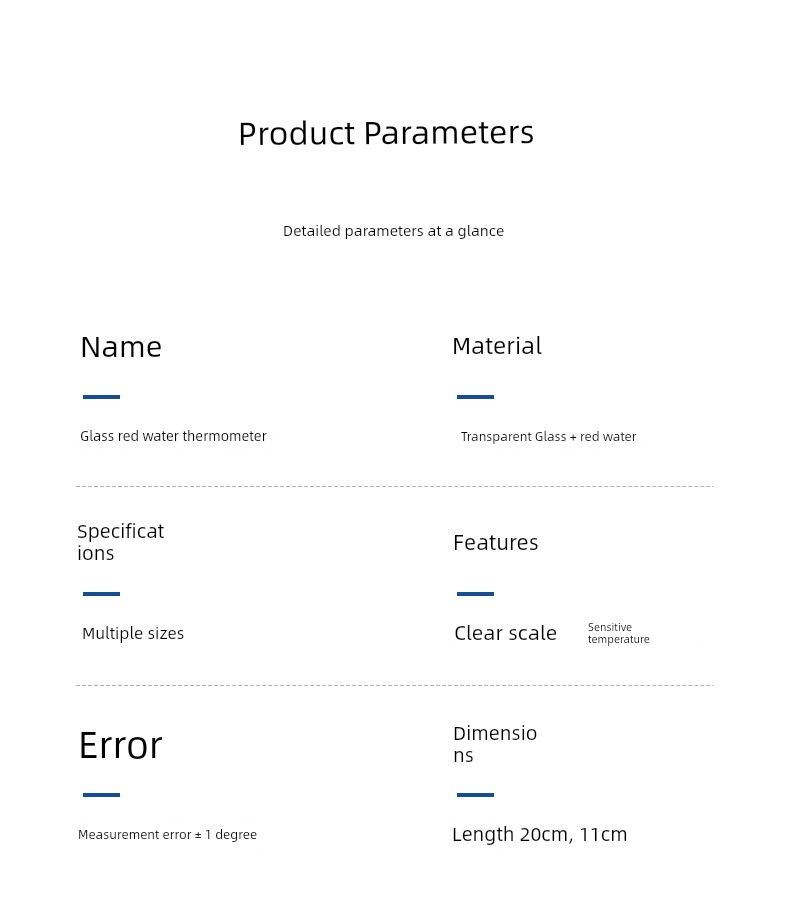Click the blue underline beneath Name
The width and height of the screenshot is (790, 905).
tap(102, 397)
